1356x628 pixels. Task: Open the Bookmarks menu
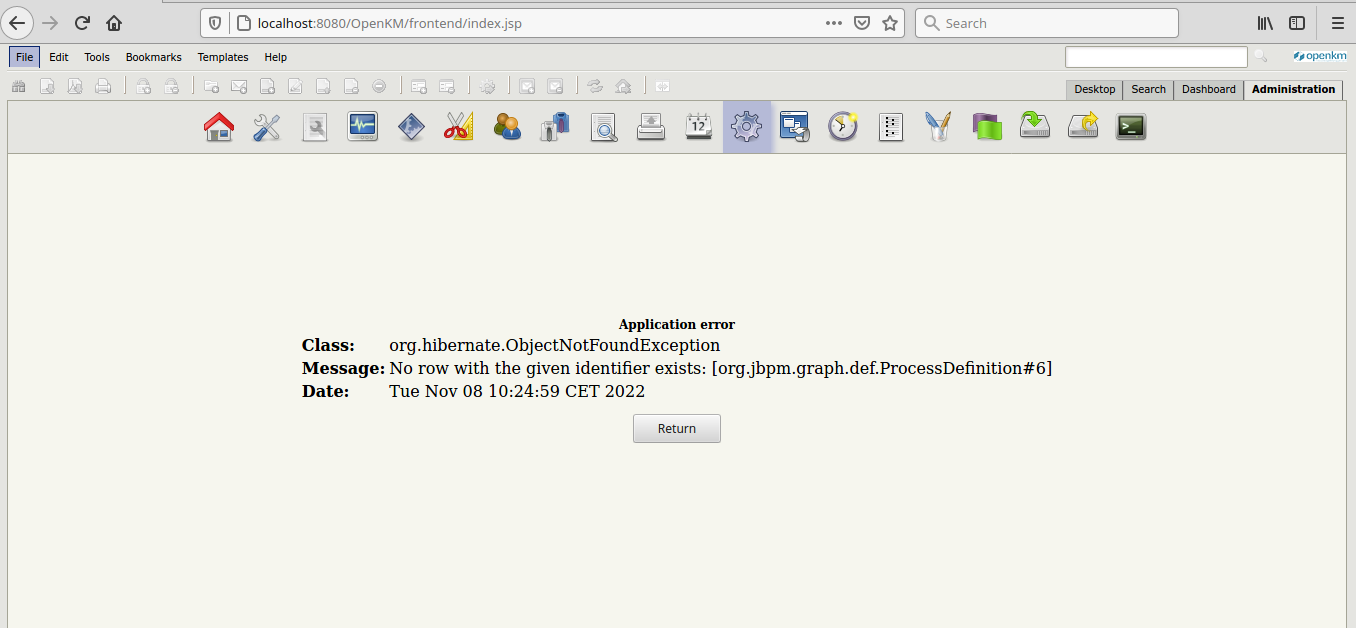click(x=153, y=57)
